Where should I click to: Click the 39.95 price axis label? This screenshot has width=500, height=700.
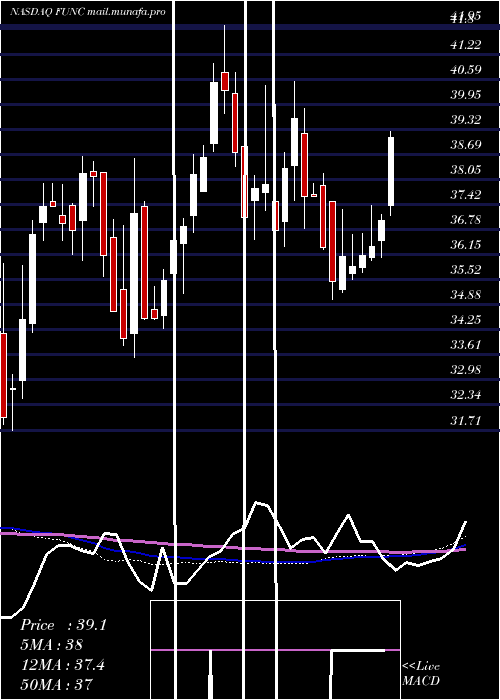[x=466, y=95]
